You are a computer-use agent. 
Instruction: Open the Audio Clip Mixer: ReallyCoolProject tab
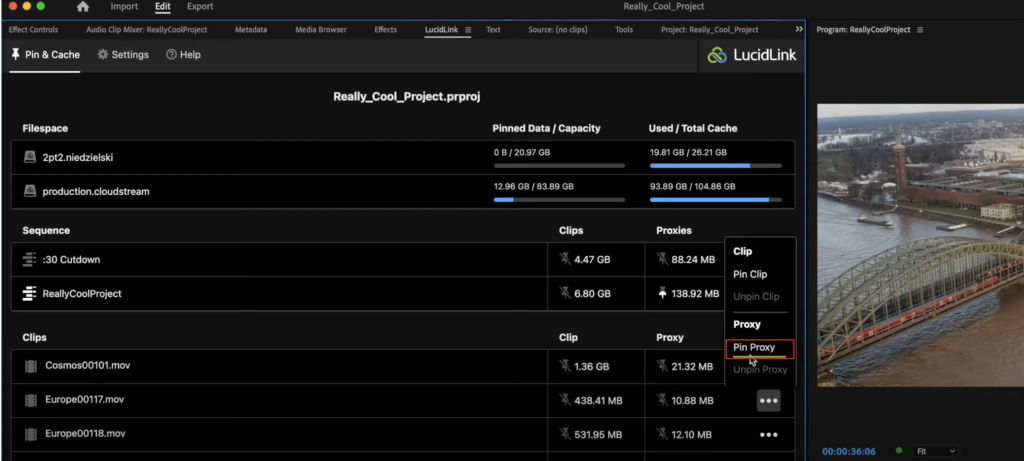tap(146, 29)
